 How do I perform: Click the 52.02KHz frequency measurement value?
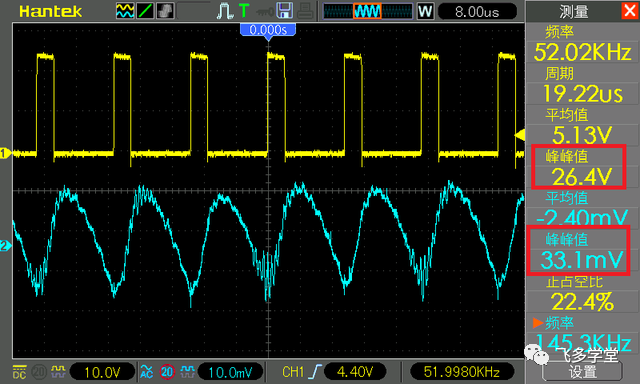pyautogui.click(x=582, y=52)
